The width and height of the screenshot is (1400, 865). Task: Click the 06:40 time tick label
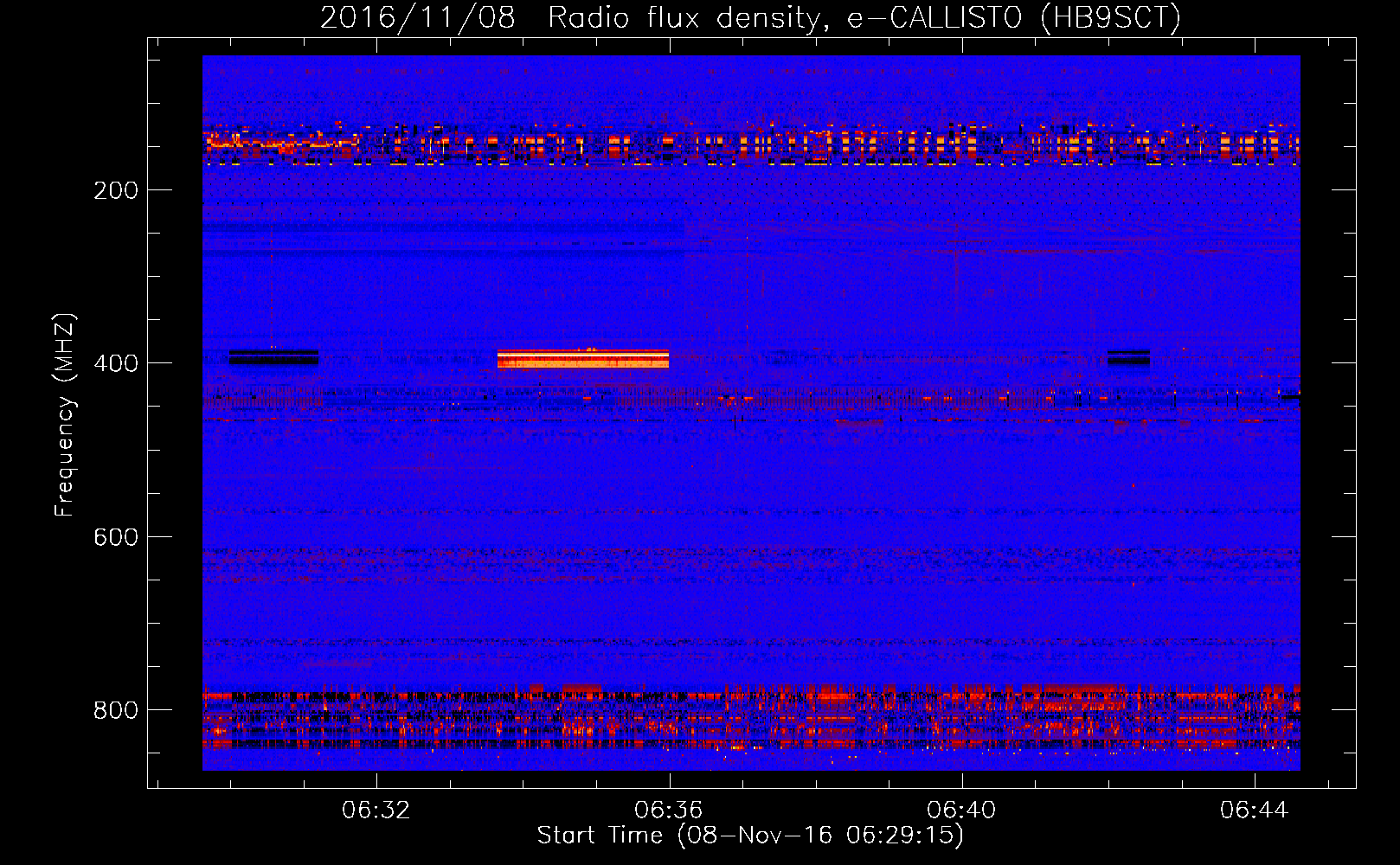pos(961,811)
